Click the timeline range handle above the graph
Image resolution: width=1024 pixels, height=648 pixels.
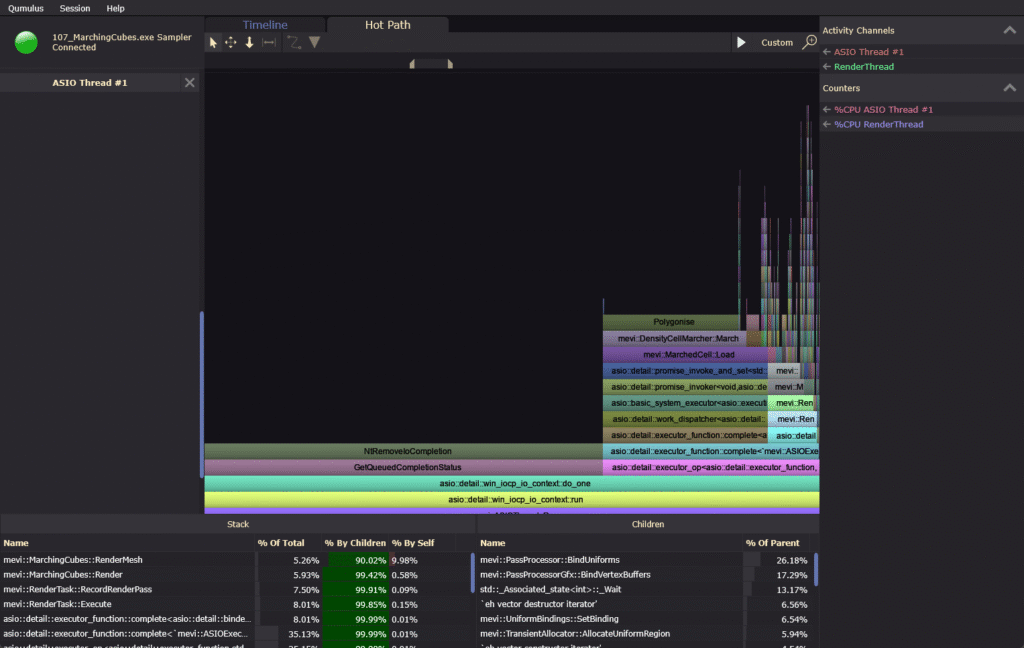(x=431, y=64)
